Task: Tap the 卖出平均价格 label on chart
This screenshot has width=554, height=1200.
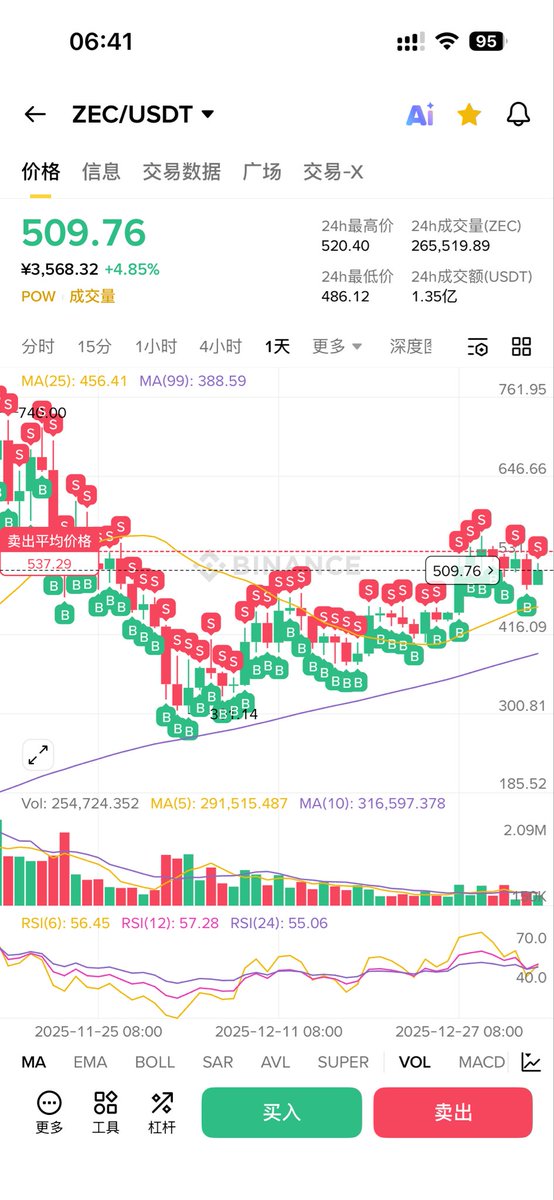Action: click(x=49, y=540)
